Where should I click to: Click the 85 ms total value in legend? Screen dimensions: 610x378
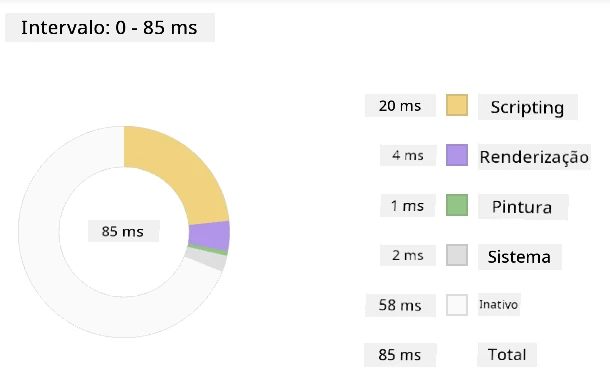click(400, 355)
